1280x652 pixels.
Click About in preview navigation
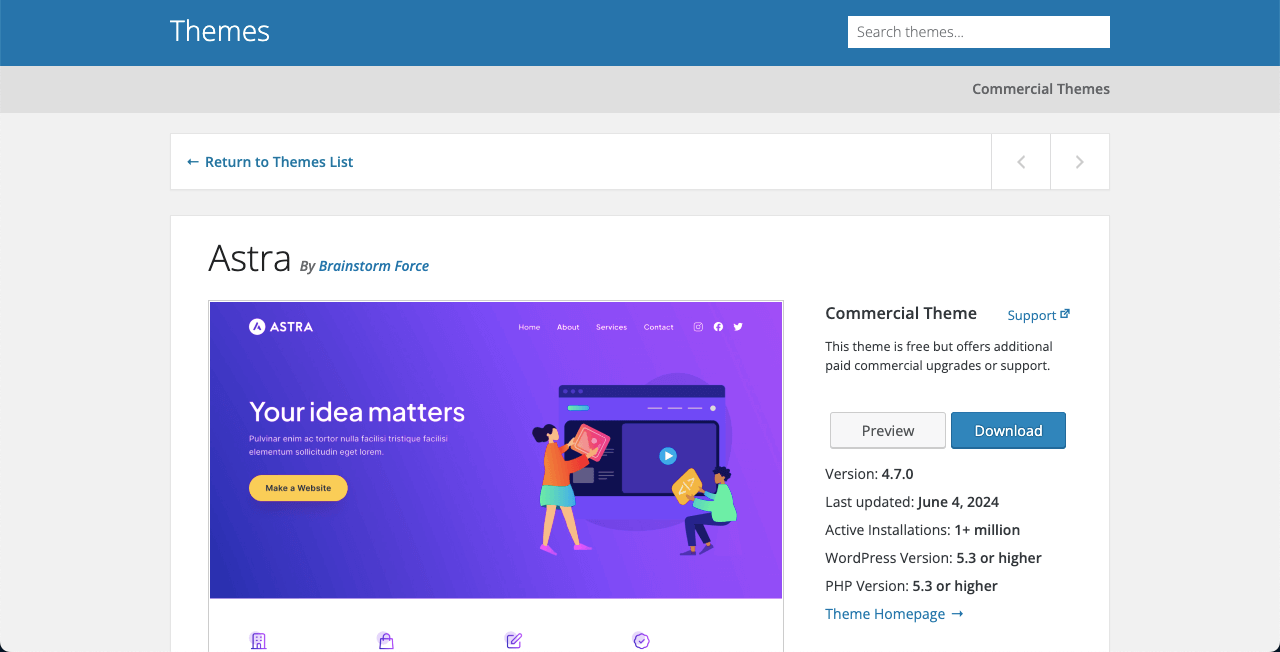pyautogui.click(x=568, y=327)
